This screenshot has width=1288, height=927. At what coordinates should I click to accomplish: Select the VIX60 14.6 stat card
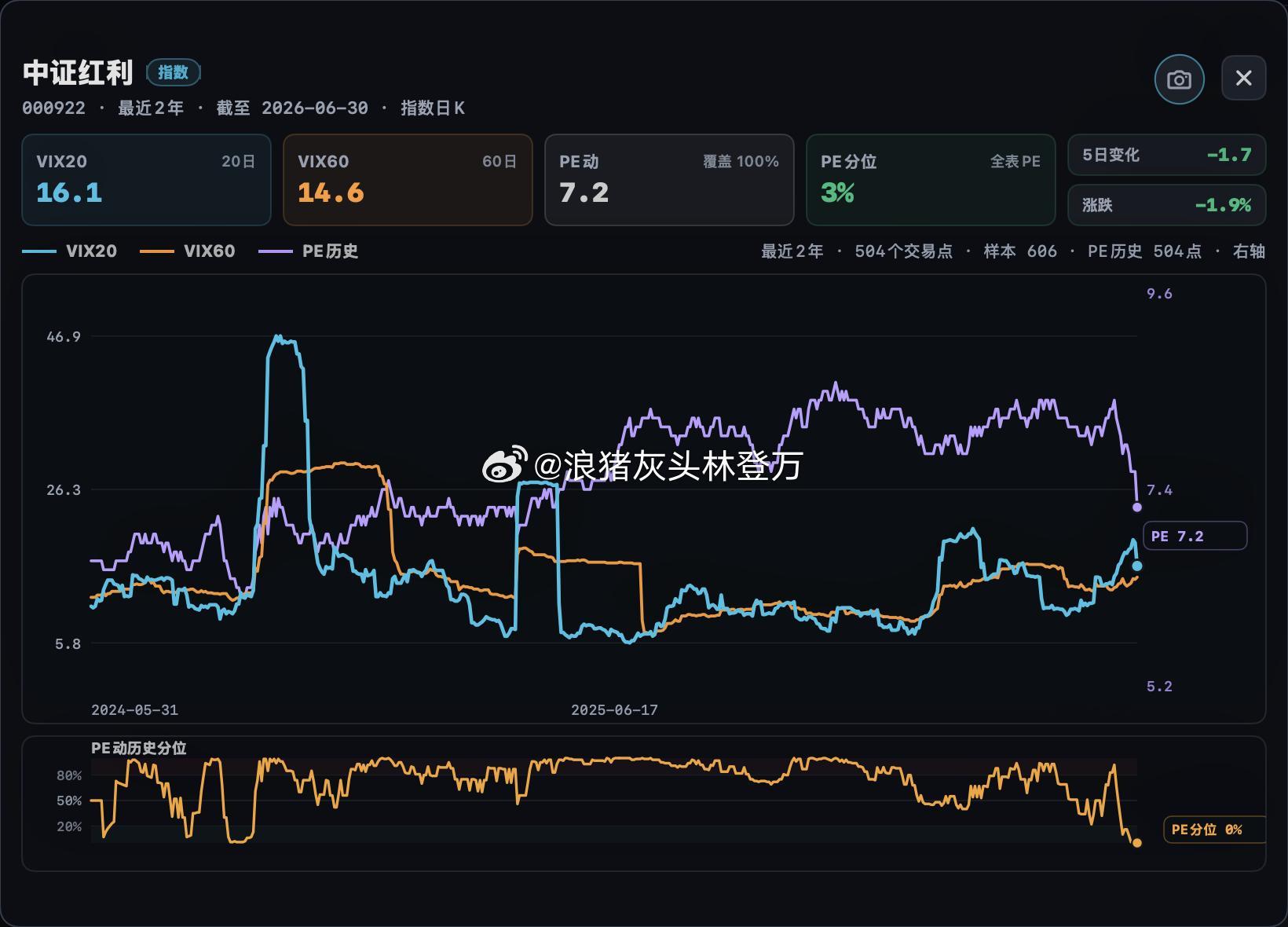point(408,180)
